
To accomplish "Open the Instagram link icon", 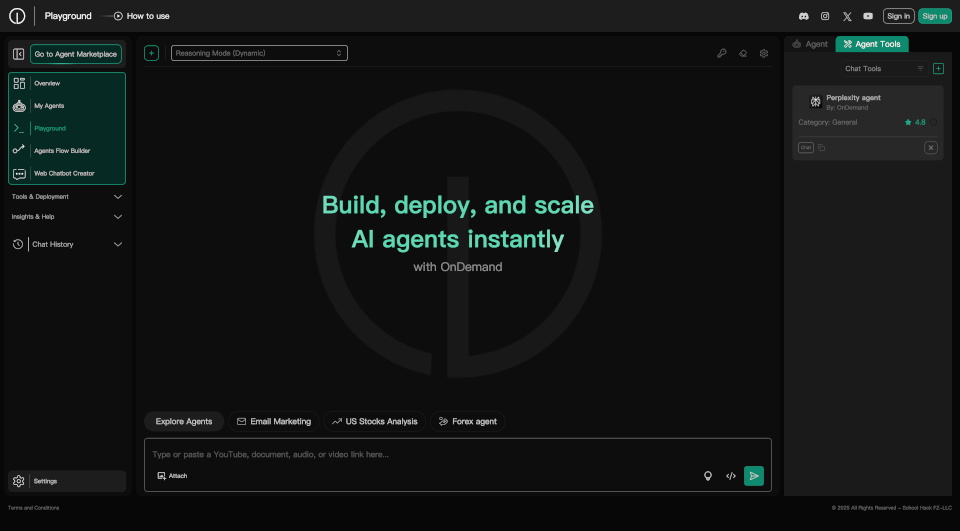I will [825, 16].
